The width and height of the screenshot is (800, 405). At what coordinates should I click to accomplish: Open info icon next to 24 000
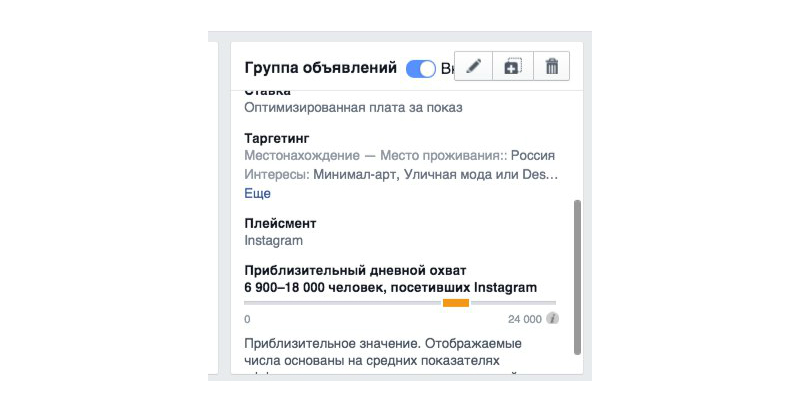[x=552, y=319]
